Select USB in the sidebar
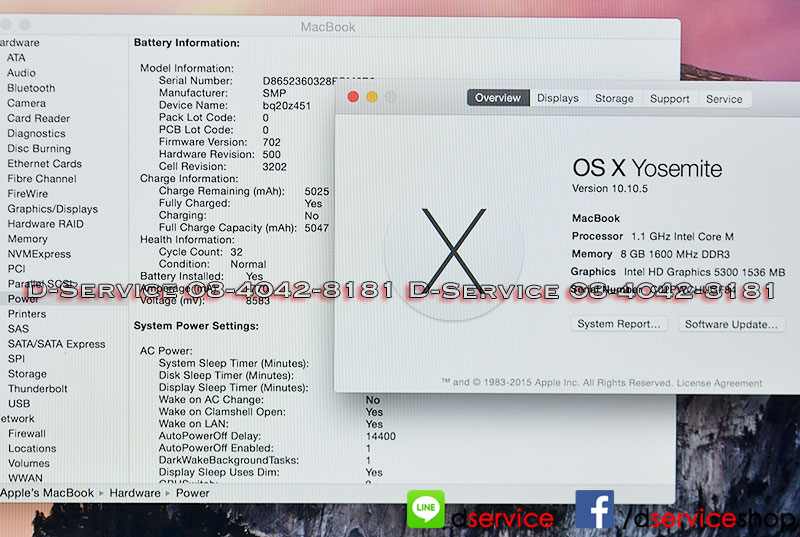This screenshot has height=537, width=800. pyautogui.click(x=19, y=403)
